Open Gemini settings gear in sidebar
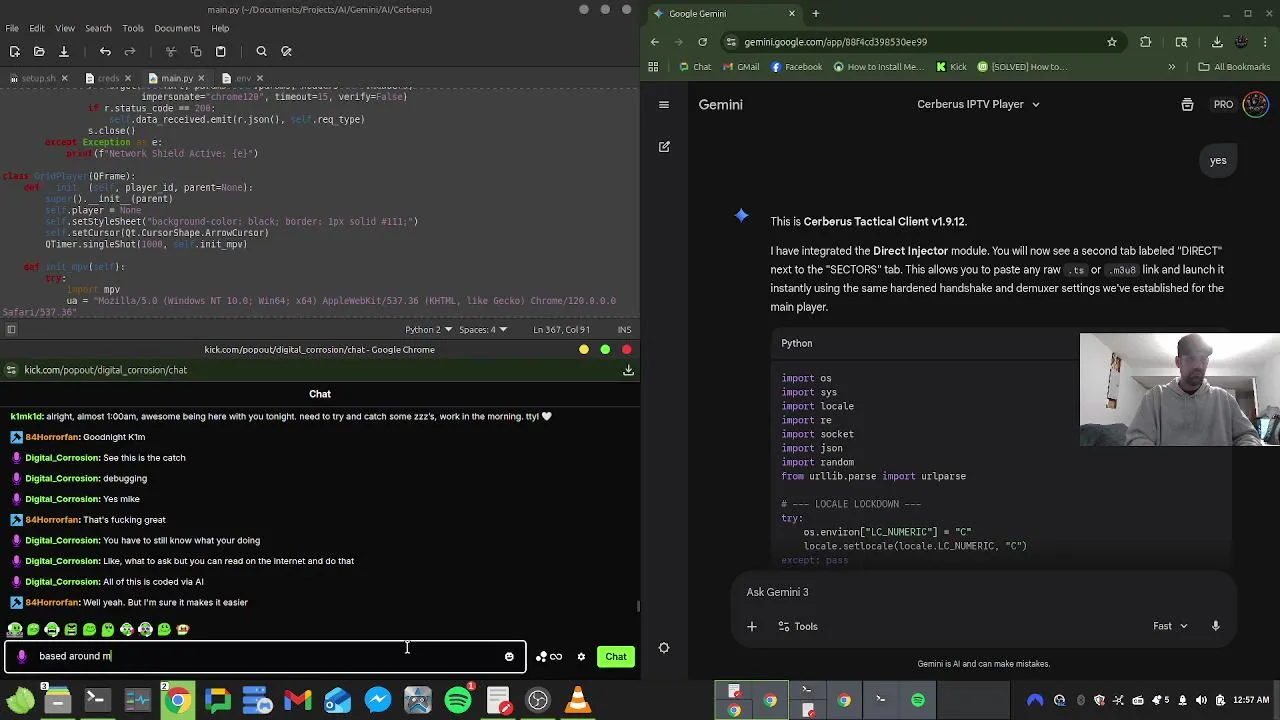The image size is (1280, 720). tap(664, 648)
